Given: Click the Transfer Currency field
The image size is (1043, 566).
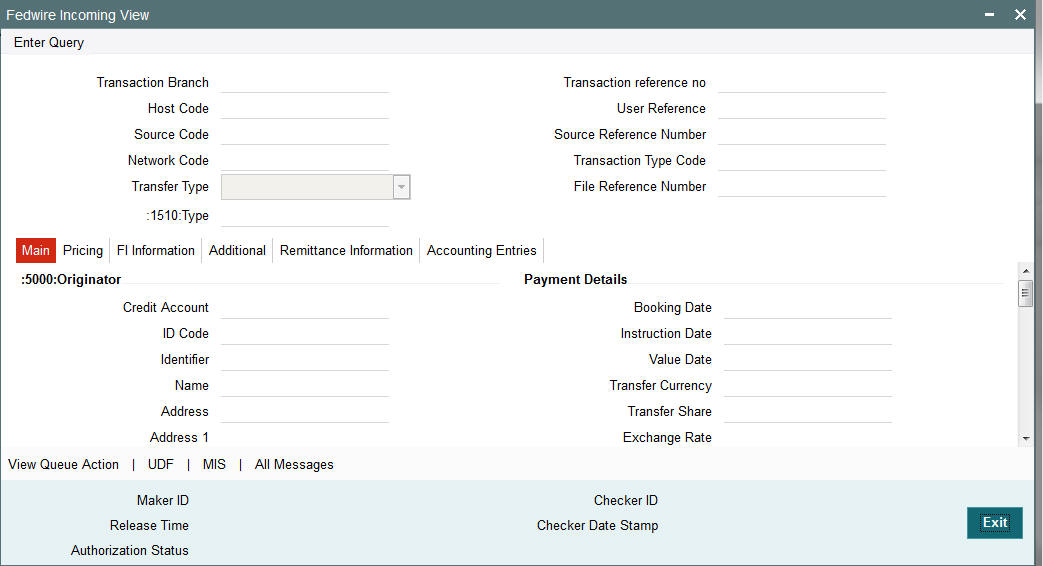Looking at the screenshot, I should 808,386.
